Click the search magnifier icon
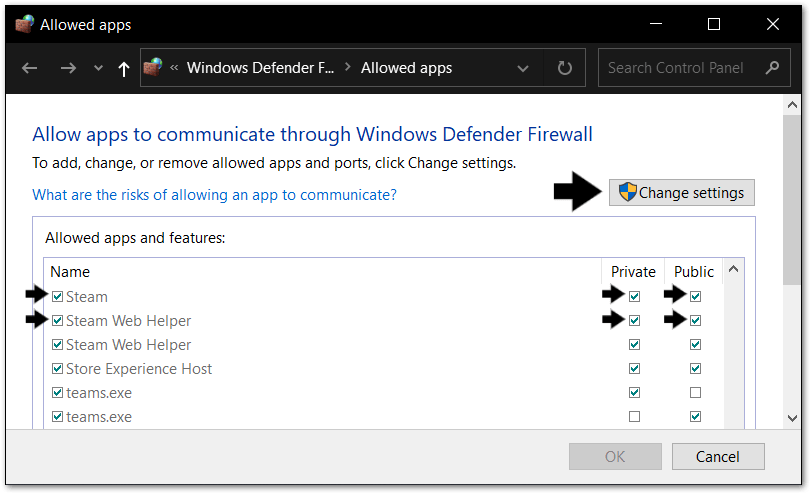The width and height of the screenshot is (811, 494). (x=772, y=67)
